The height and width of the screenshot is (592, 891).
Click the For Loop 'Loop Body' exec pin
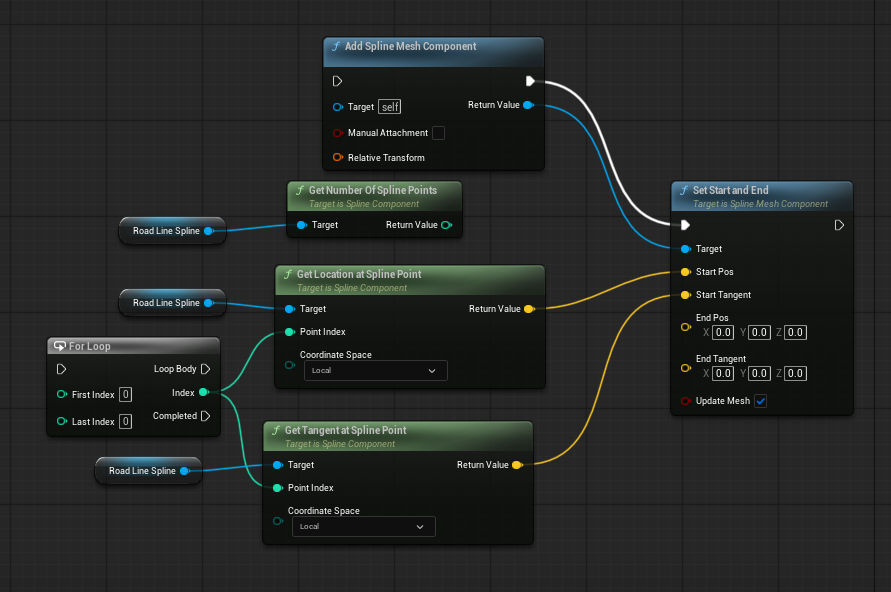[205, 369]
